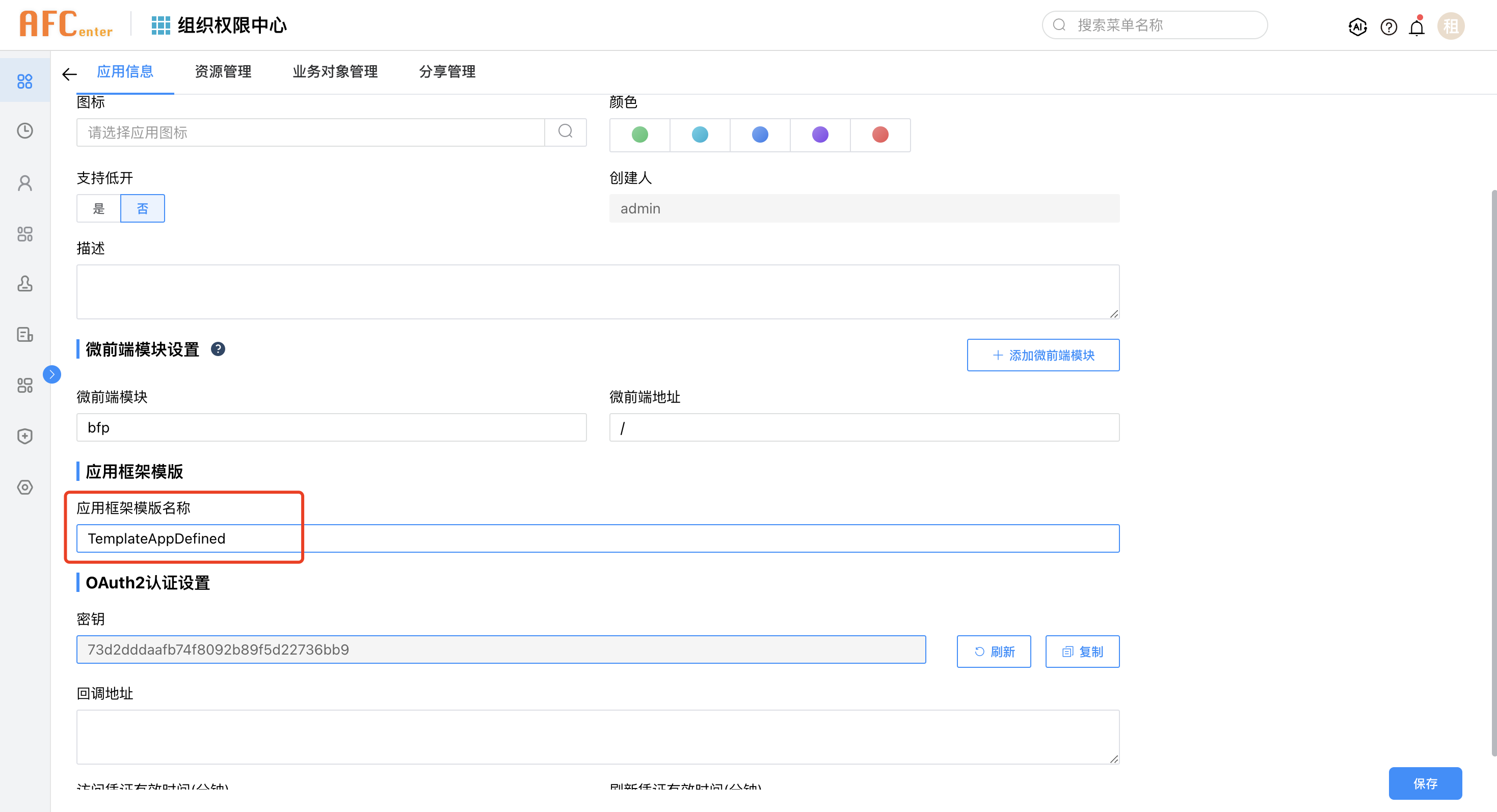Click the 搜索菜单名称 search box
The width and height of the screenshot is (1497, 812).
pos(1154,25)
